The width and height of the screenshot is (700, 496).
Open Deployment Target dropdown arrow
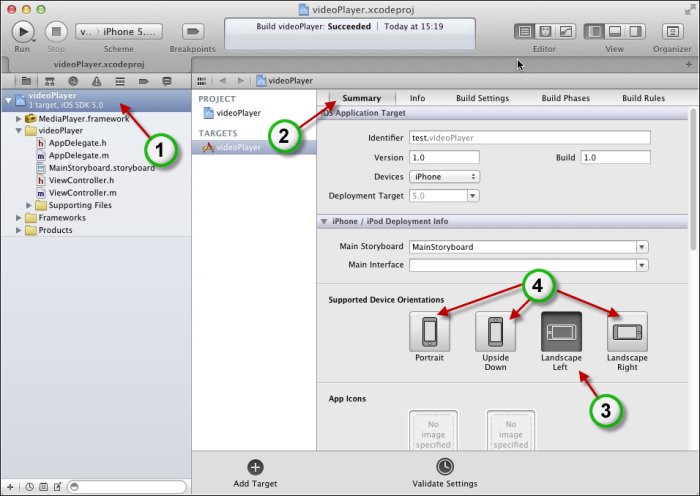click(x=473, y=196)
